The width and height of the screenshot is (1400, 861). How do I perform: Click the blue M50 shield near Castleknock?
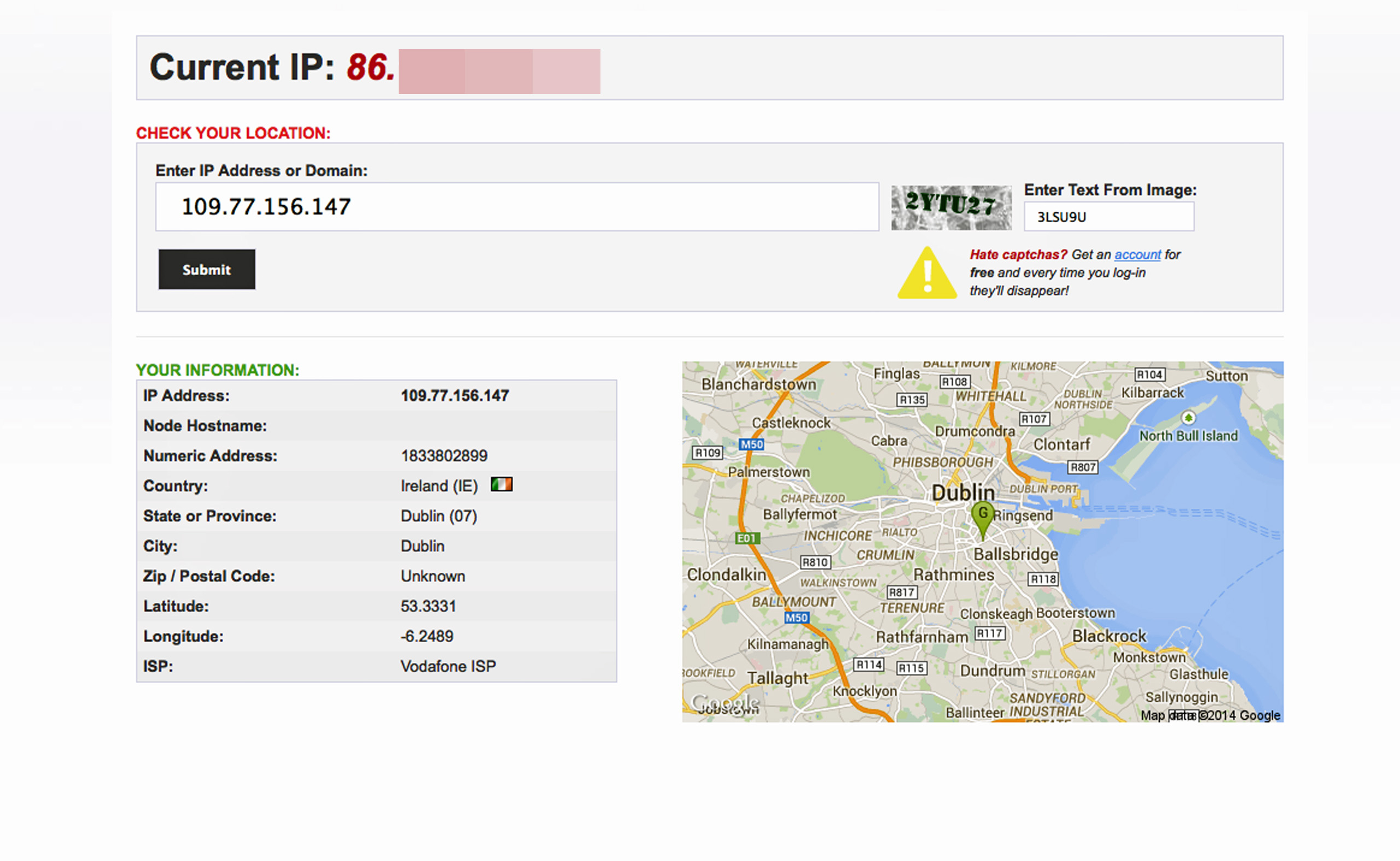(x=751, y=444)
